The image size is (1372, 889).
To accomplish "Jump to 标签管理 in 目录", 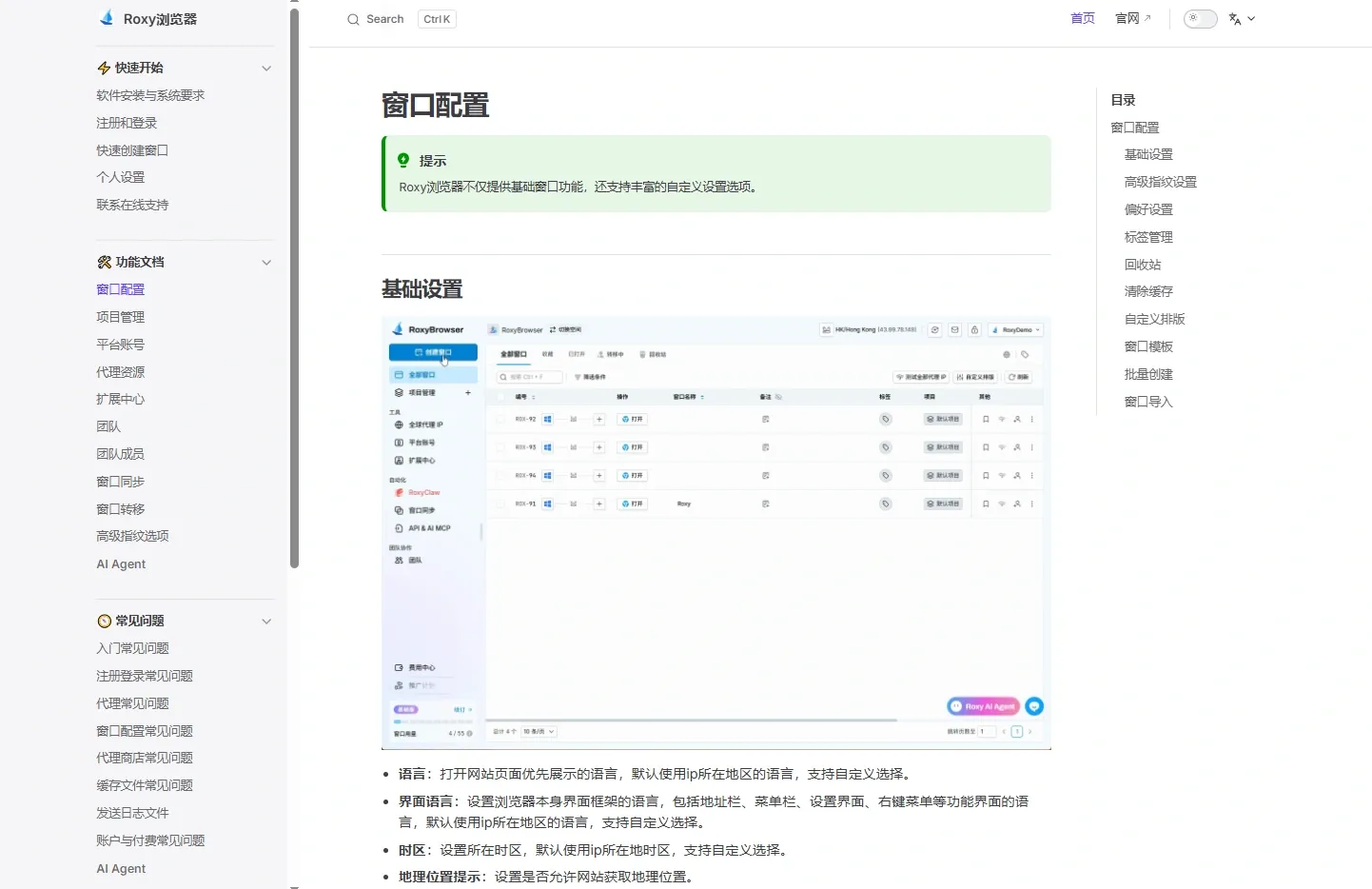I will point(1148,238).
